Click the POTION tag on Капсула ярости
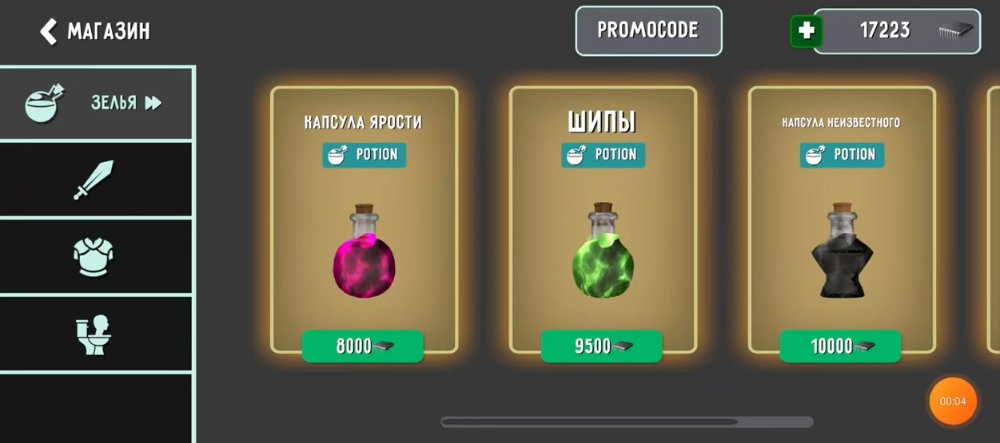This screenshot has height=443, width=1000. [364, 155]
